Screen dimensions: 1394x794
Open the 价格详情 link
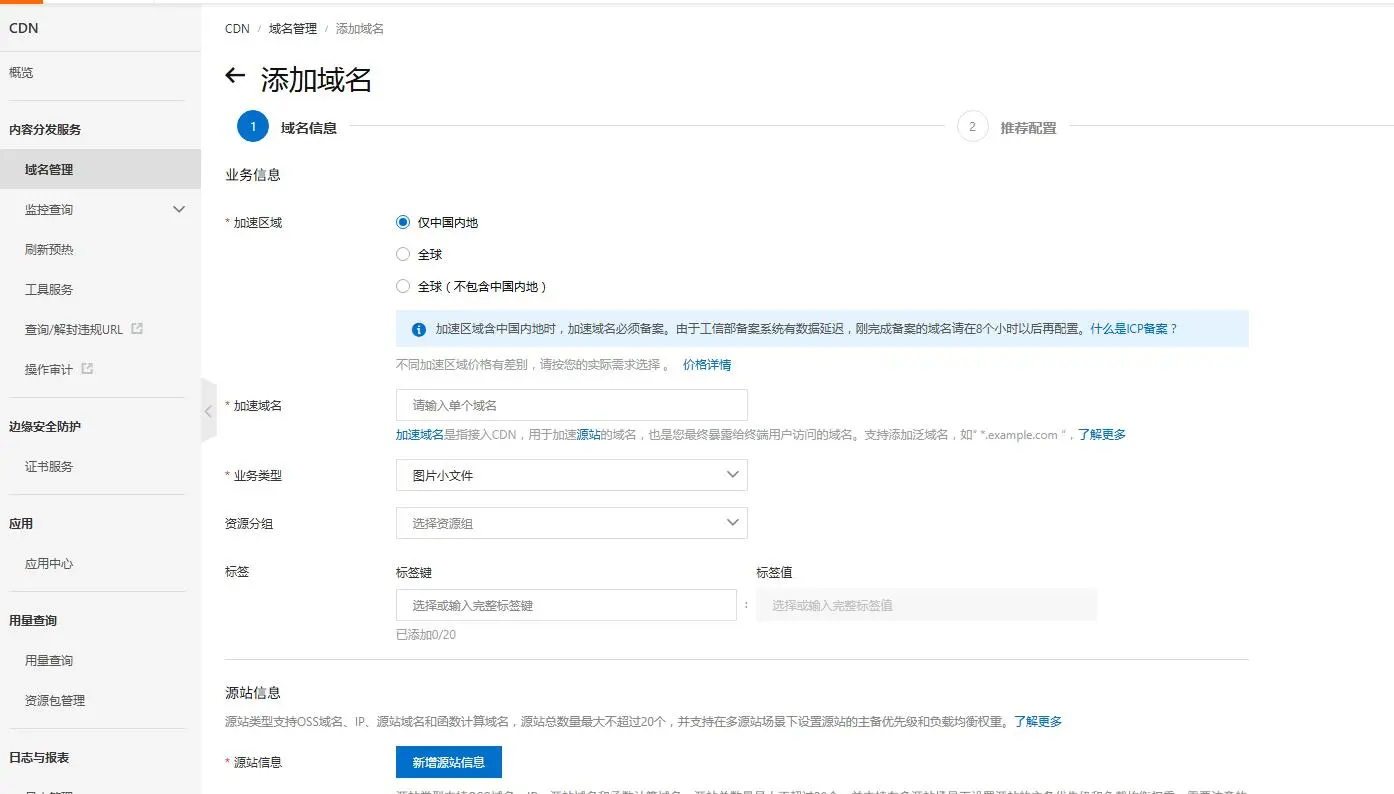click(x=707, y=365)
